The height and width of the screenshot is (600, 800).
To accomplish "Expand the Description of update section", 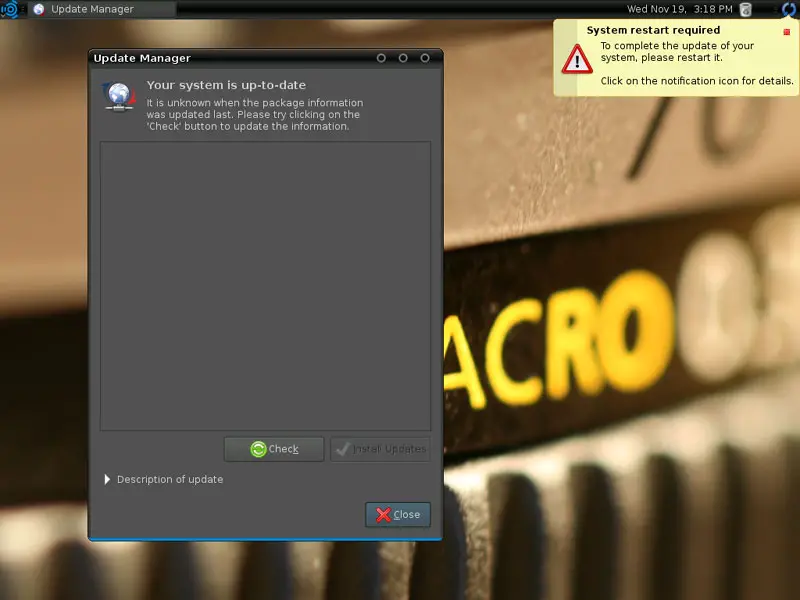I will [x=164, y=479].
